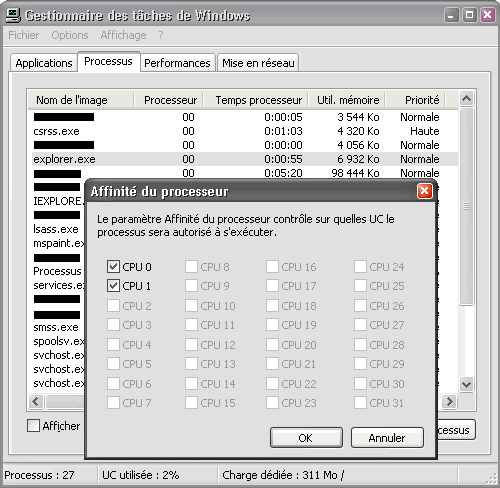The height and width of the screenshot is (488, 500).
Task: Maximize the Task Manager window
Action: tap(469, 15)
